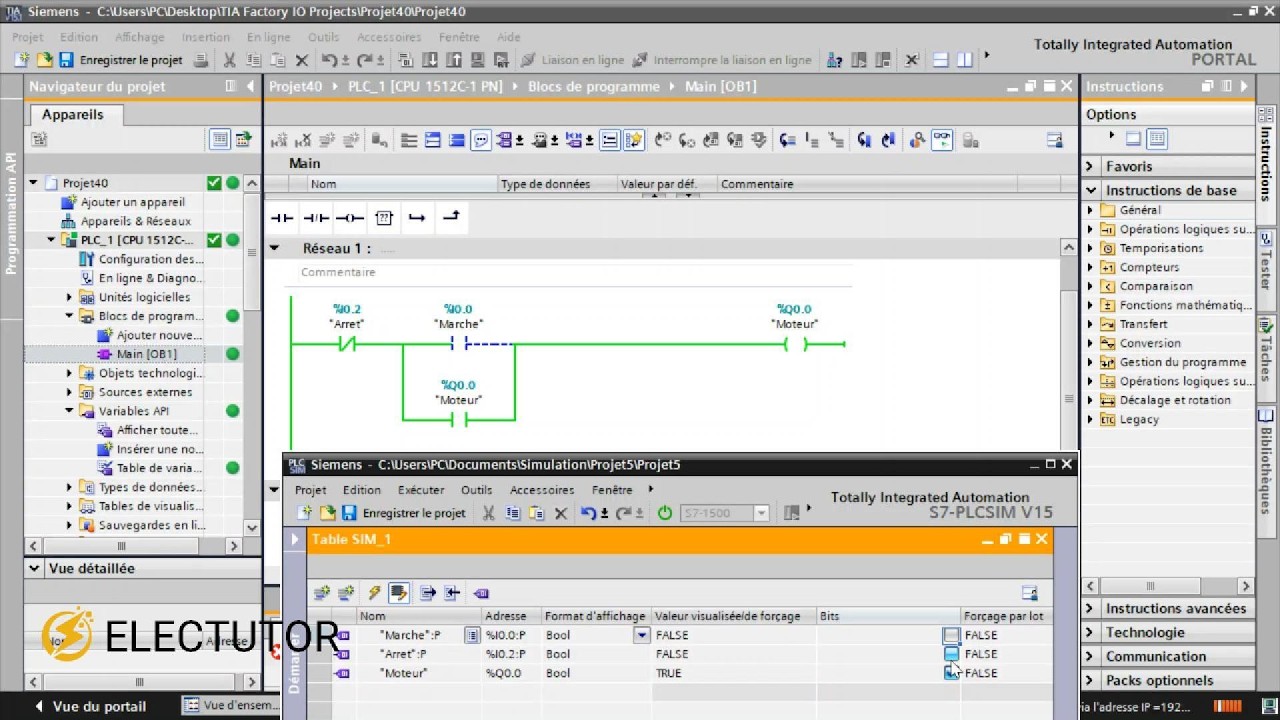1280x720 pixels.
Task: Insert close branch from favorites bar
Action: click(x=451, y=217)
